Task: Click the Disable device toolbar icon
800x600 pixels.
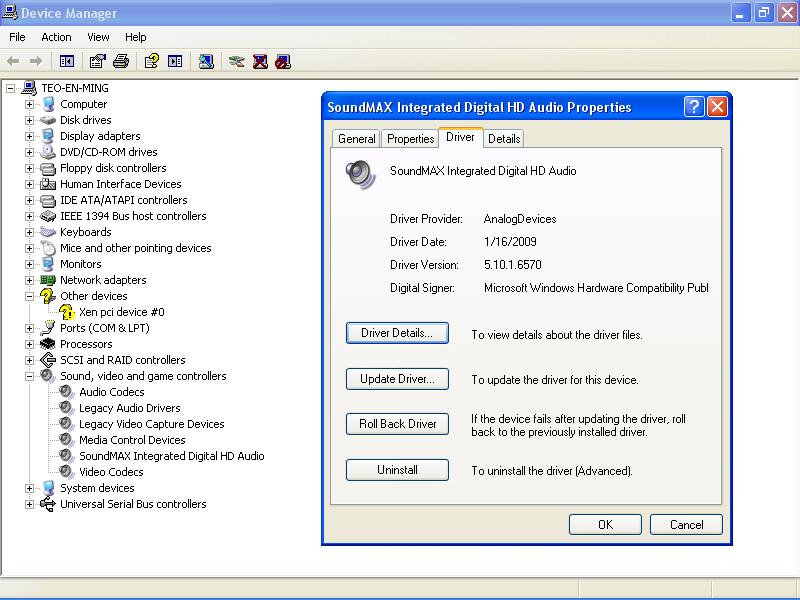Action: pyautogui.click(x=283, y=61)
